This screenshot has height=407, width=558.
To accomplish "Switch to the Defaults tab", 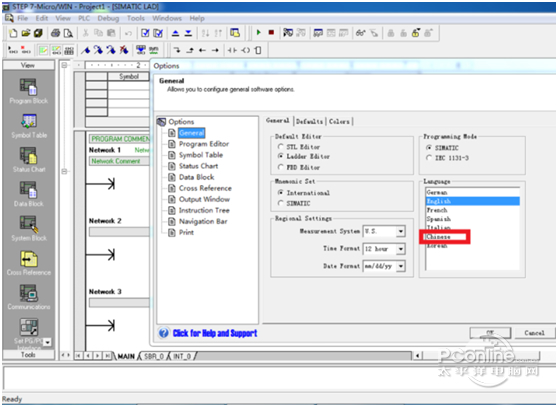I will click(x=309, y=121).
